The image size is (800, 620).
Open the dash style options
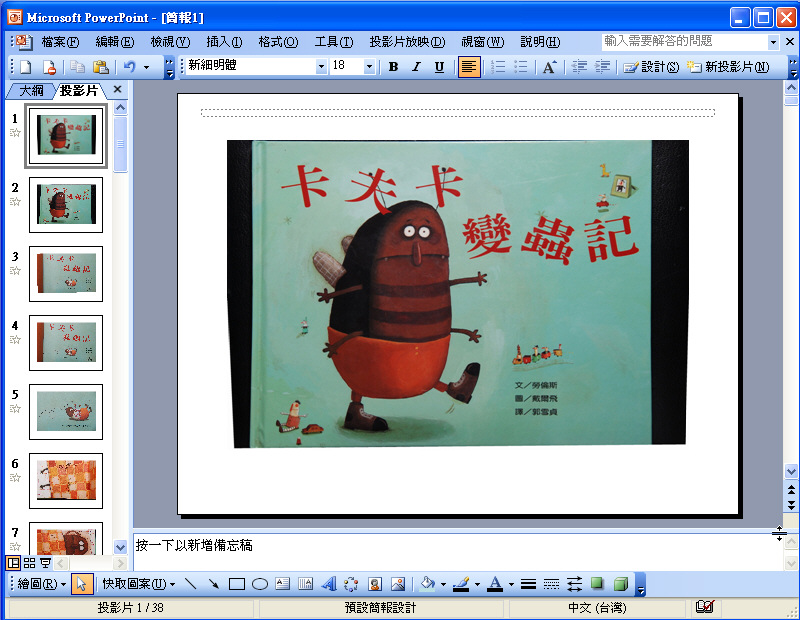(x=552, y=584)
